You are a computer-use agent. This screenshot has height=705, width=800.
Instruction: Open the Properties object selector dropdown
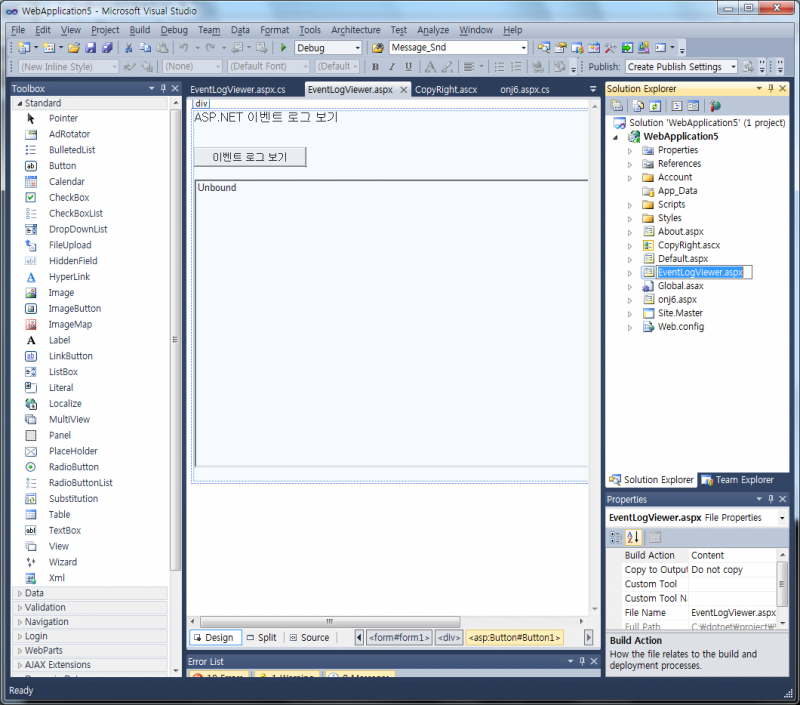point(782,518)
